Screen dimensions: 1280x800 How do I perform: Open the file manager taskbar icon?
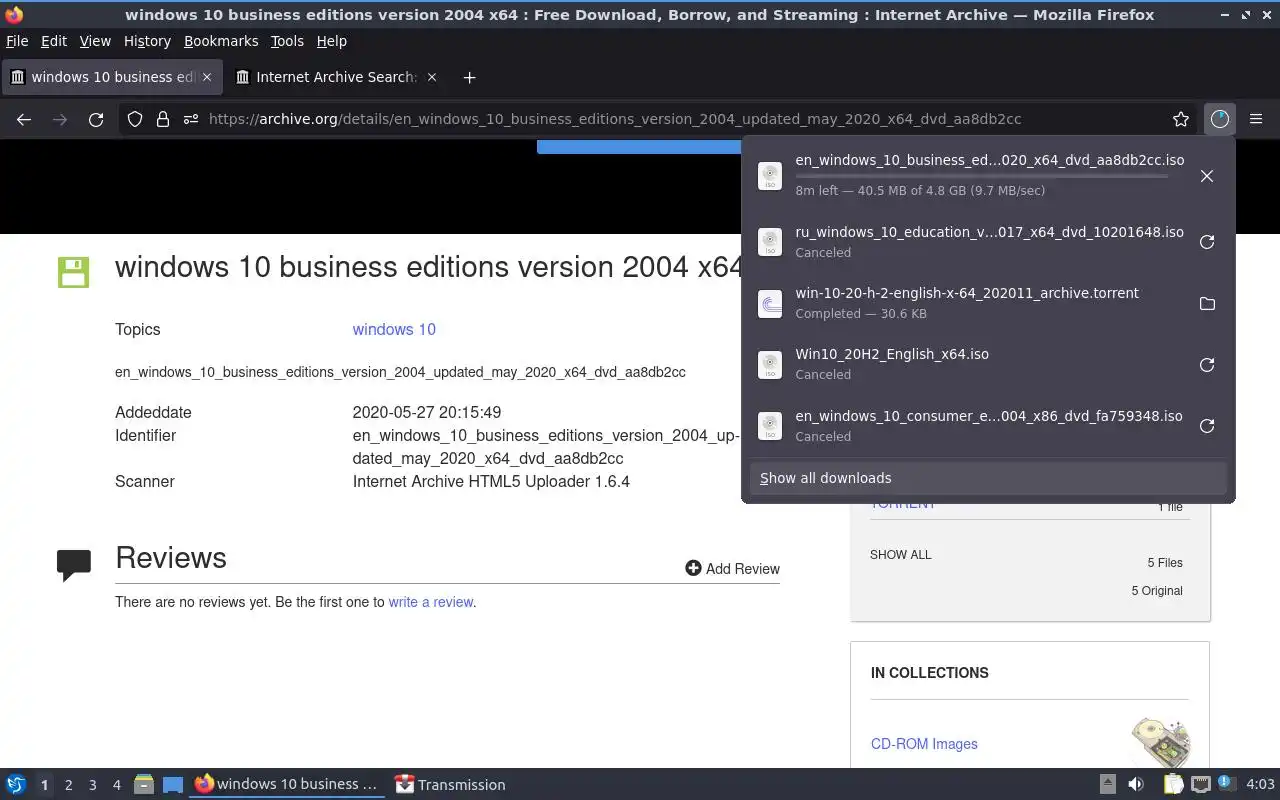[144, 785]
